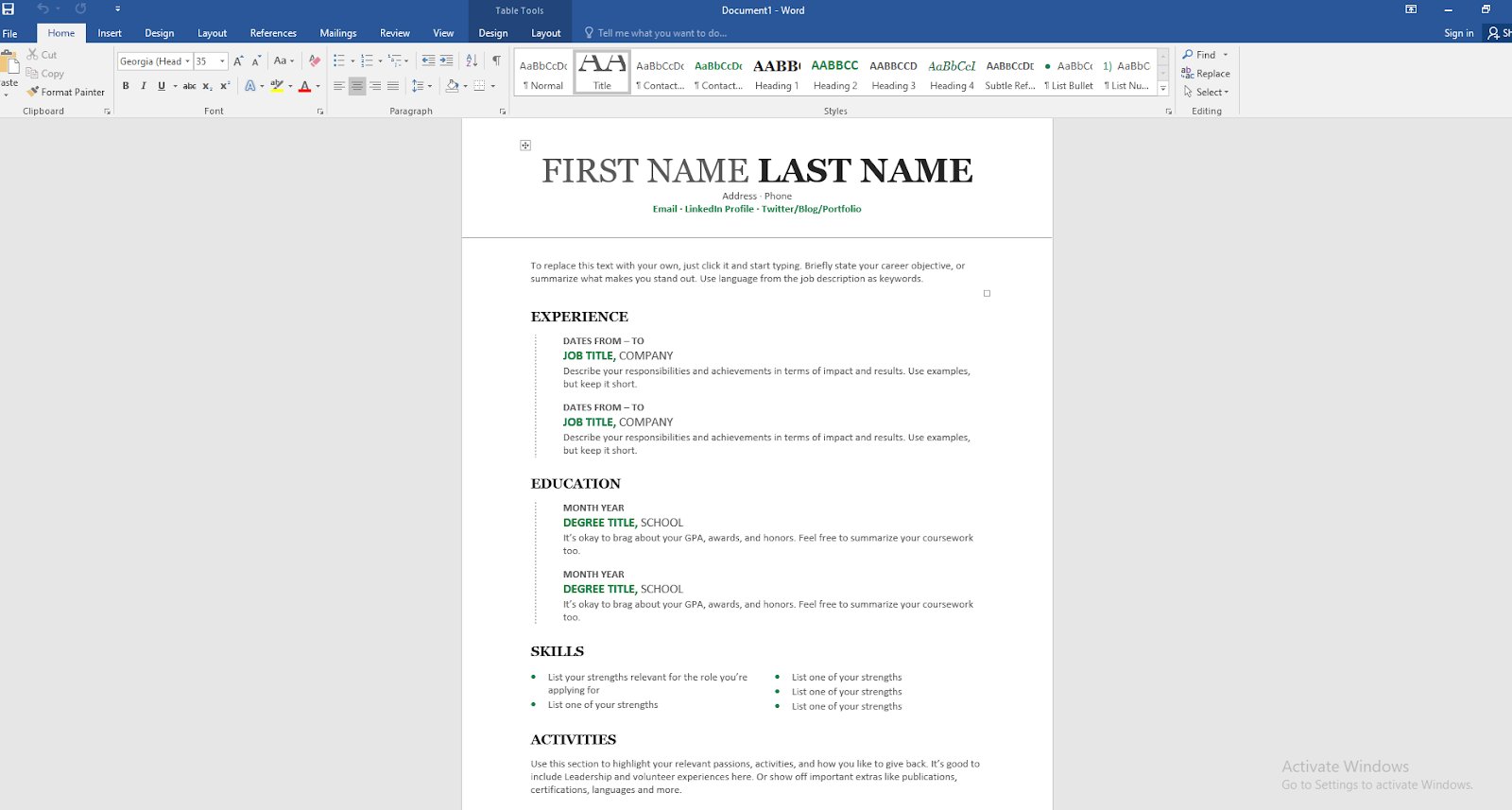Click Replace in Editing group
The image size is (1512, 810).
pyautogui.click(x=1206, y=74)
